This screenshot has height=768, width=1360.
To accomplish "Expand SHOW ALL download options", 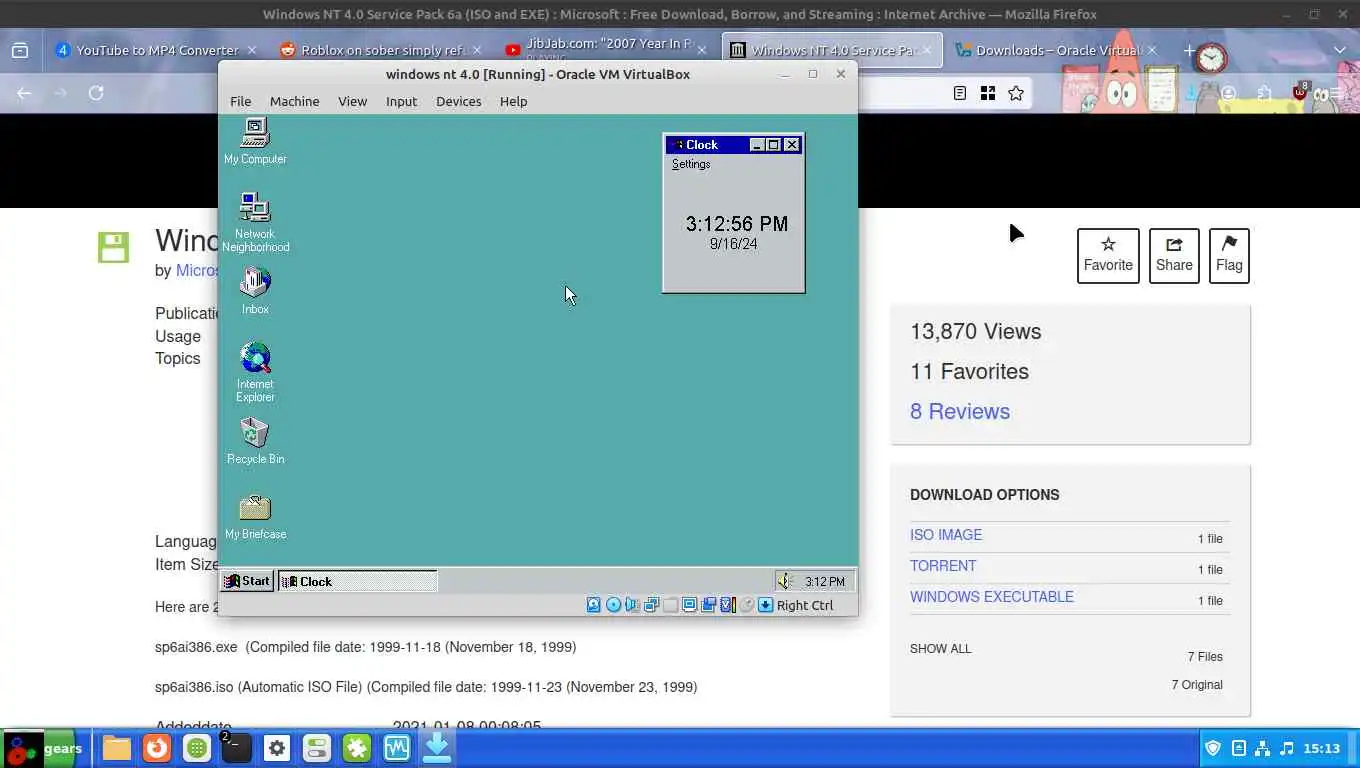I will pyautogui.click(x=941, y=649).
